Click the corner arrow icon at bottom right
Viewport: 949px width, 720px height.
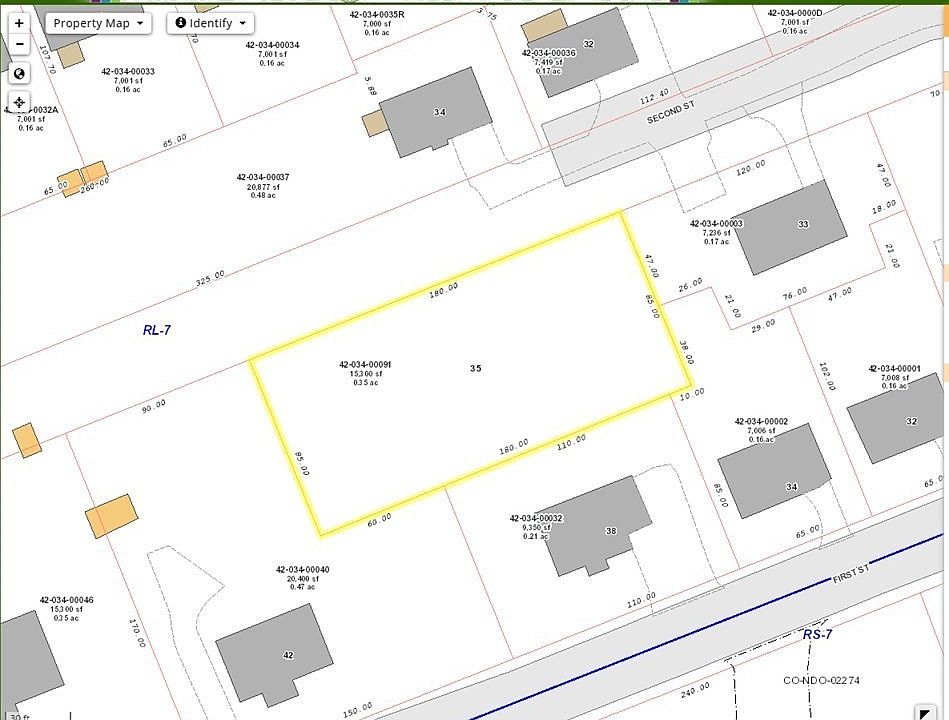[x=925, y=713]
